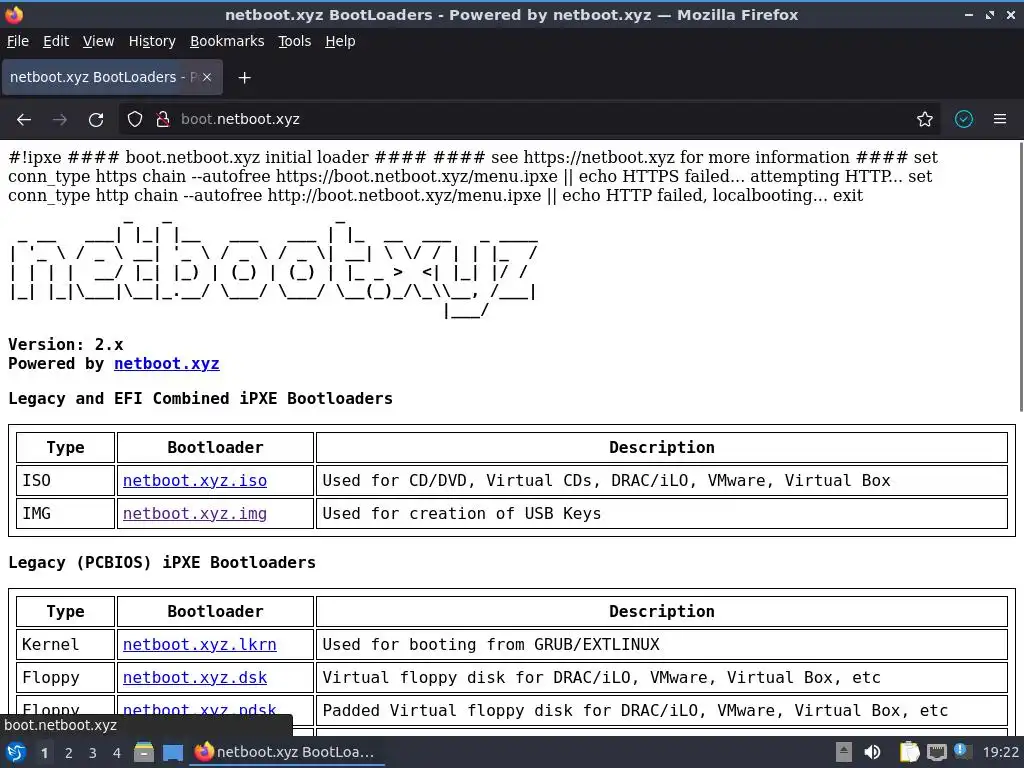The image size is (1024, 768).
Task: Click the netboot.xyz ASCII art logo
Action: point(273,268)
